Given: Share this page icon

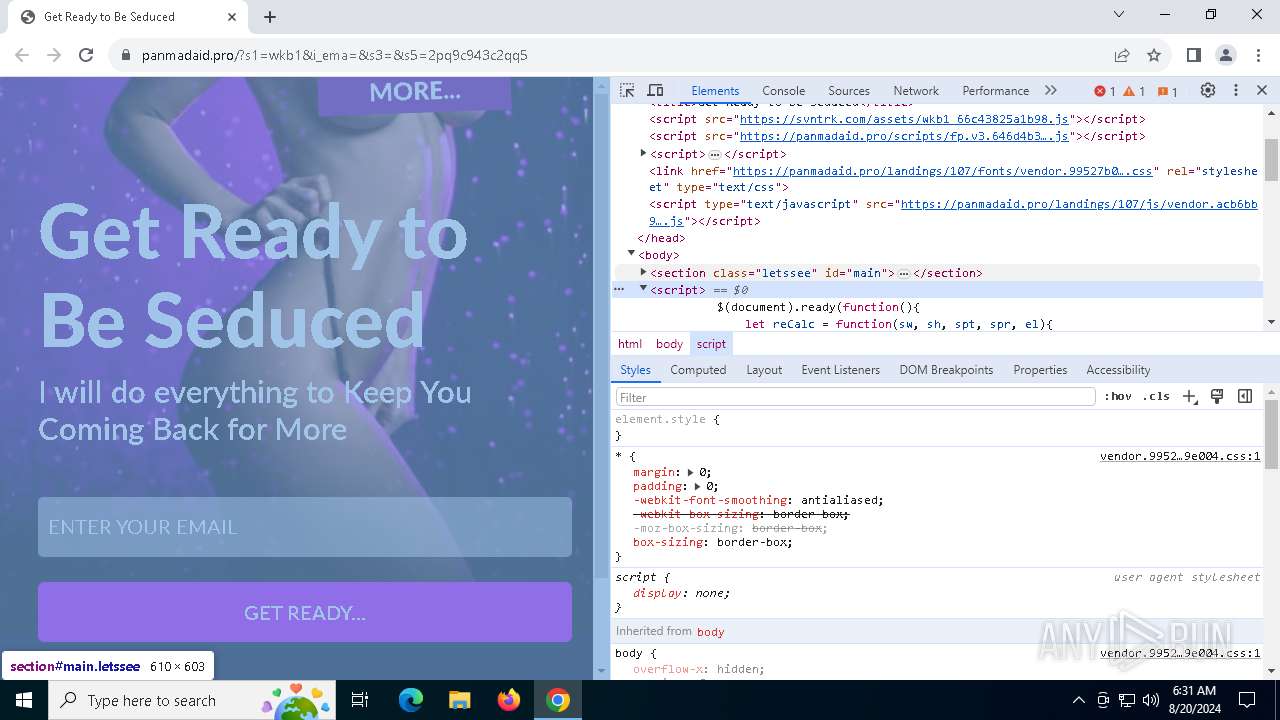Looking at the screenshot, I should pos(1122,55).
